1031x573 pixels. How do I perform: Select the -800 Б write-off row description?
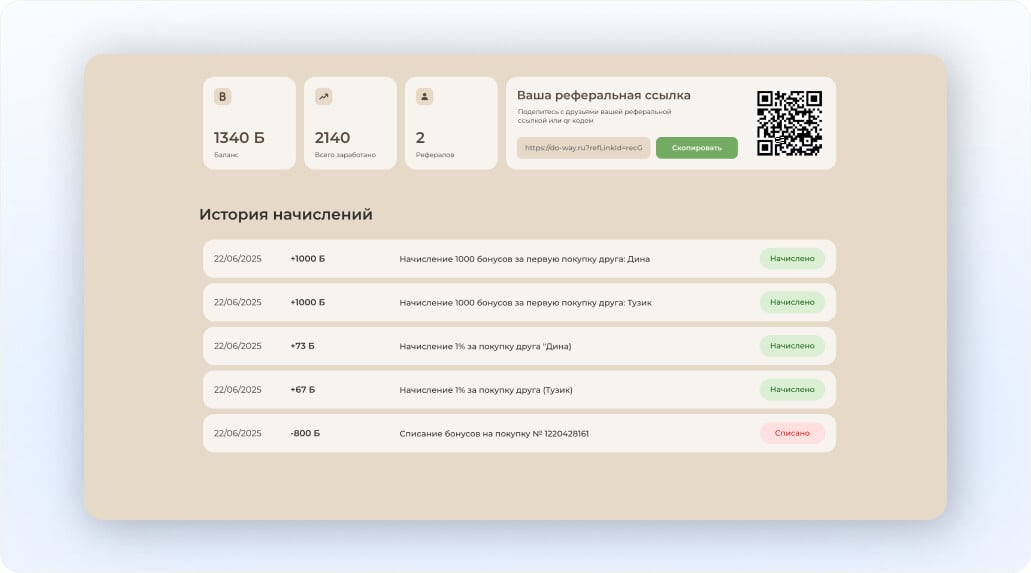click(x=493, y=434)
